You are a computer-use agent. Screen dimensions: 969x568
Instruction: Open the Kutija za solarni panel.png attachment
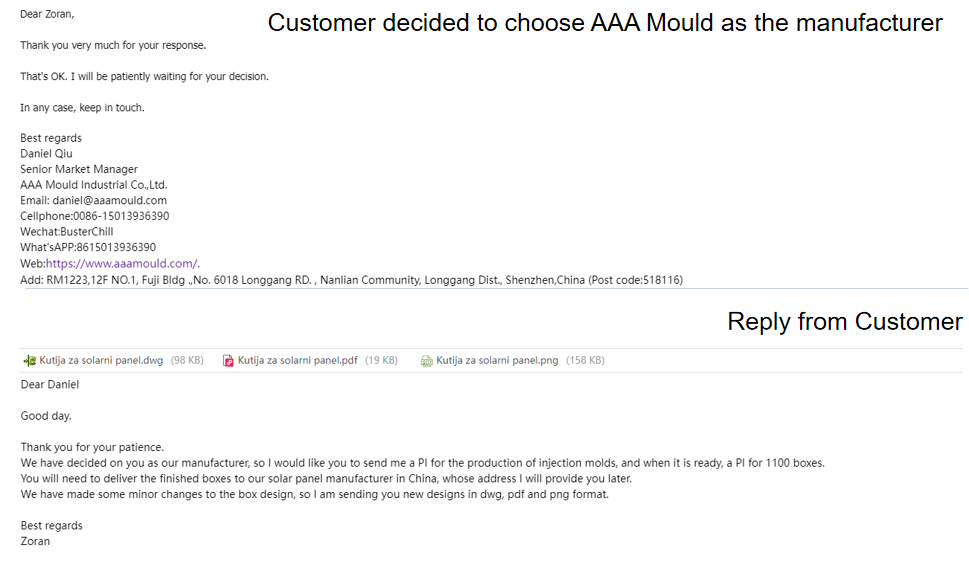click(497, 360)
